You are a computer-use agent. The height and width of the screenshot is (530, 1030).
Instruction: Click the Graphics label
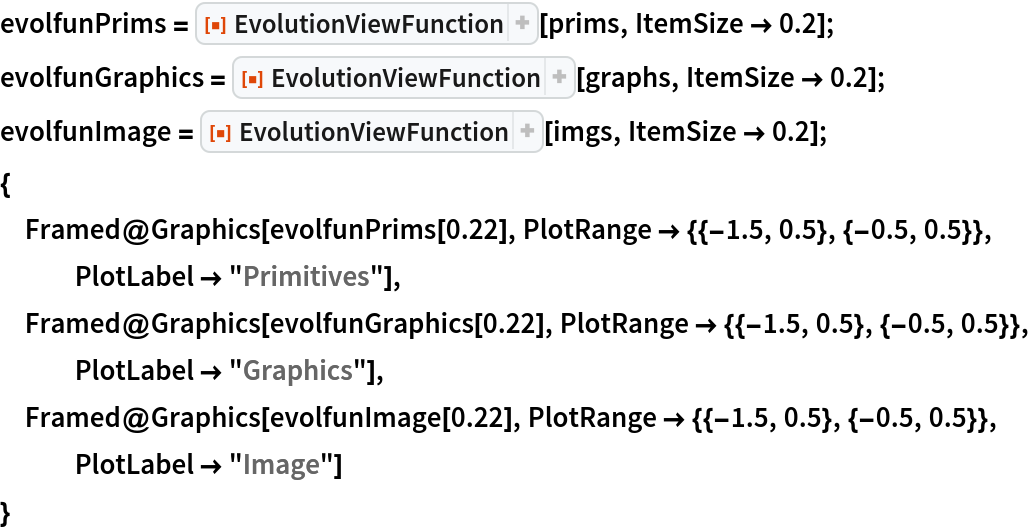tap(298, 371)
